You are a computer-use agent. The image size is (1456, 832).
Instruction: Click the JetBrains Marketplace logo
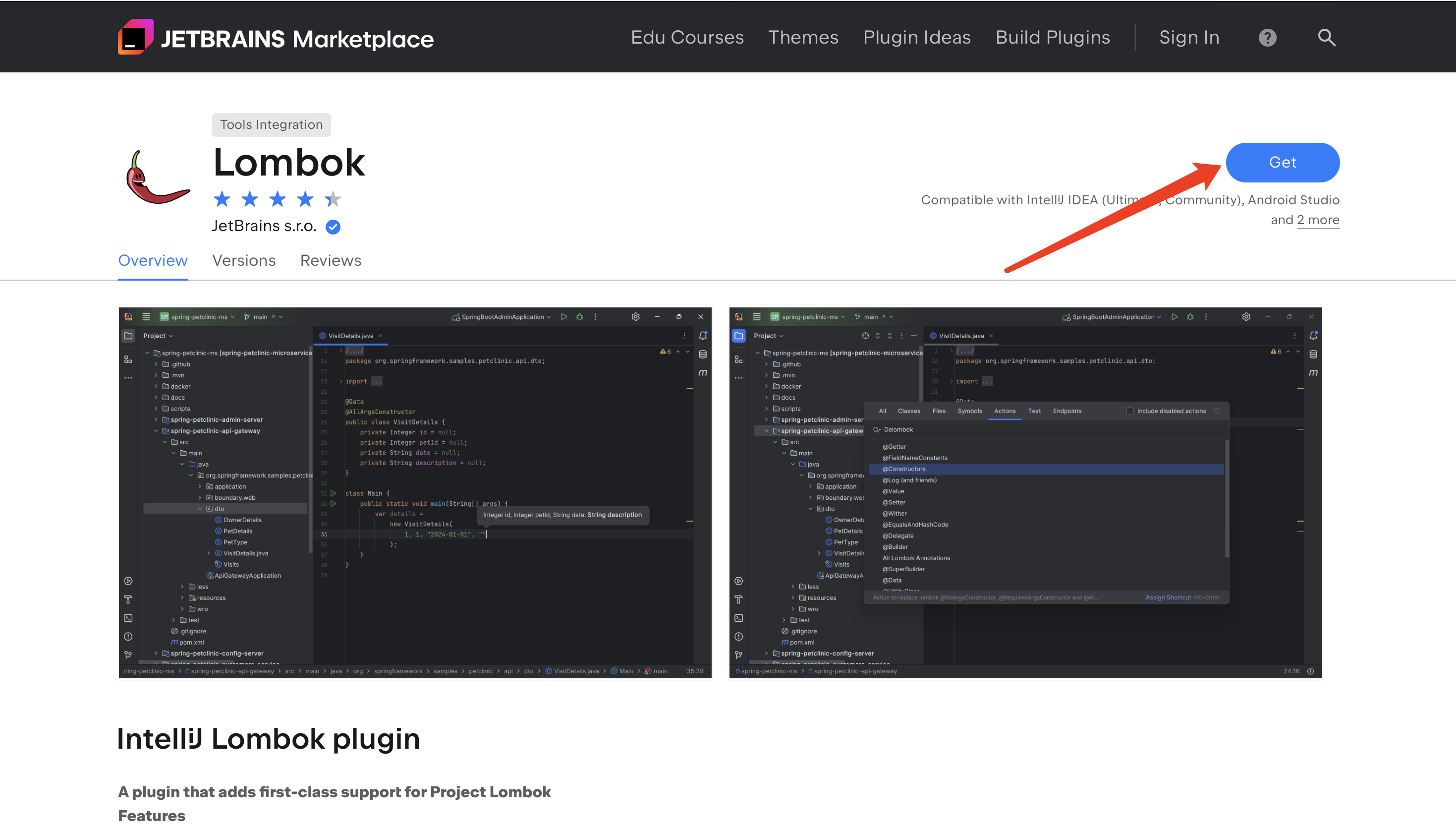click(275, 38)
